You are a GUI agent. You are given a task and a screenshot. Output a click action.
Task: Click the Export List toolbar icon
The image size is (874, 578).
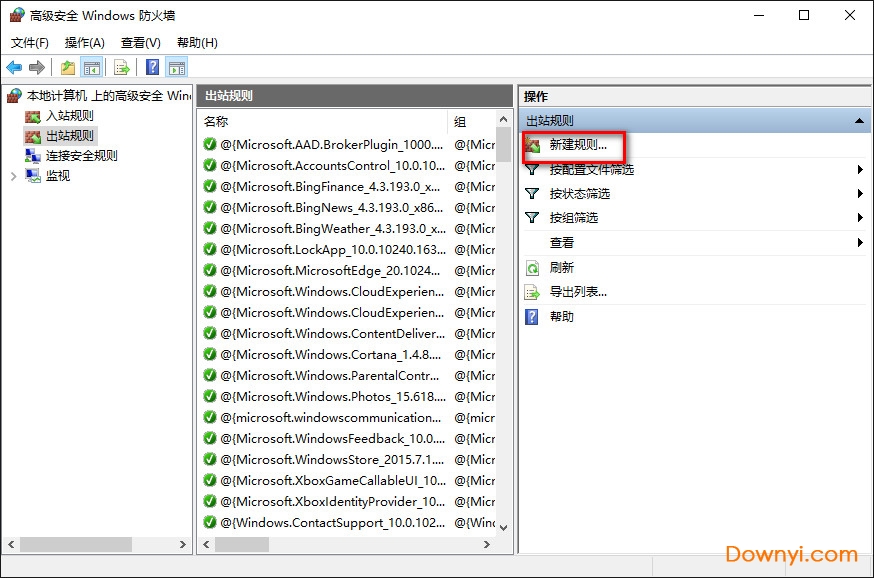(x=122, y=67)
